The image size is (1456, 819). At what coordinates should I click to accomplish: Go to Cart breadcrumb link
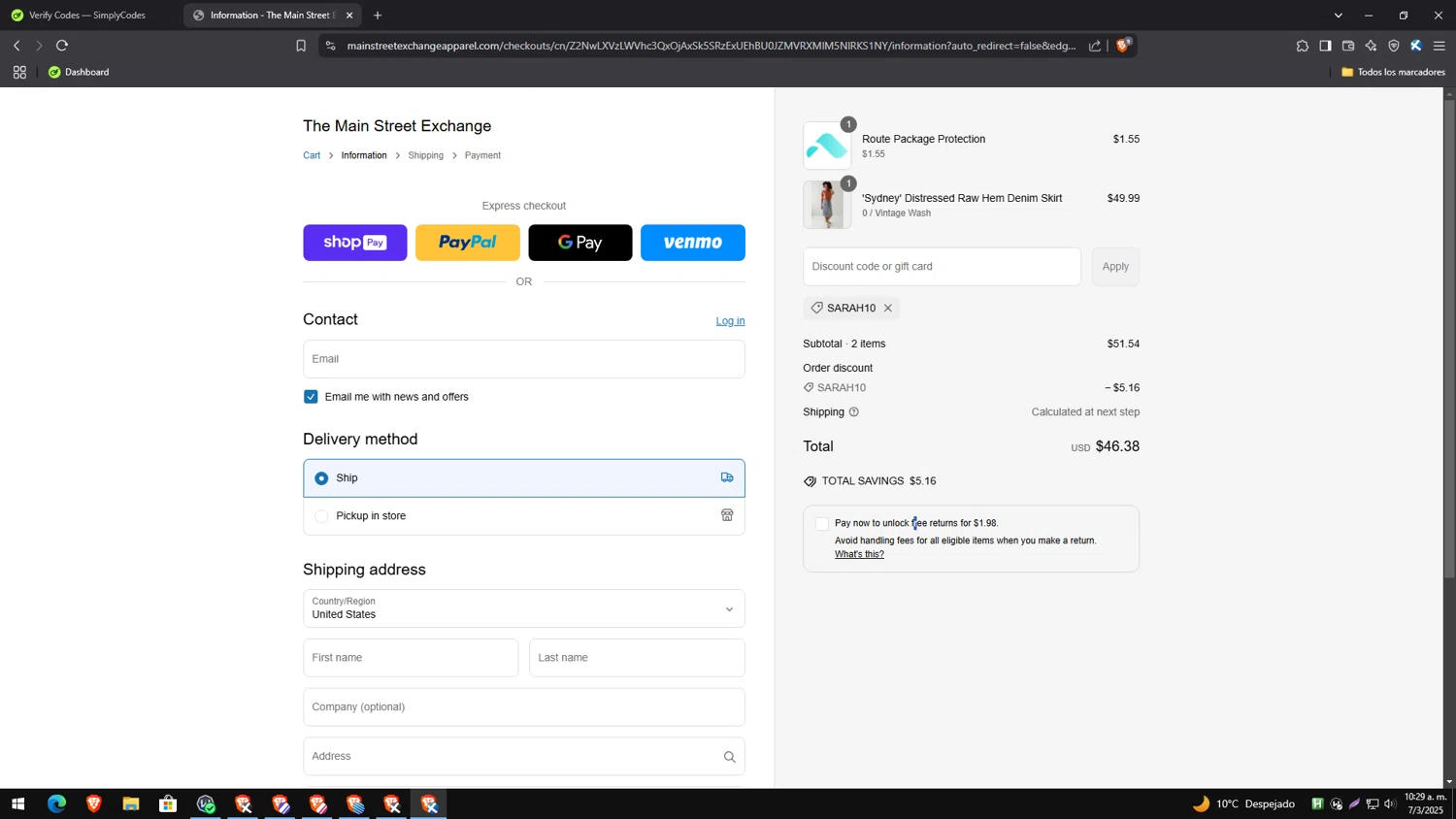pyautogui.click(x=312, y=155)
